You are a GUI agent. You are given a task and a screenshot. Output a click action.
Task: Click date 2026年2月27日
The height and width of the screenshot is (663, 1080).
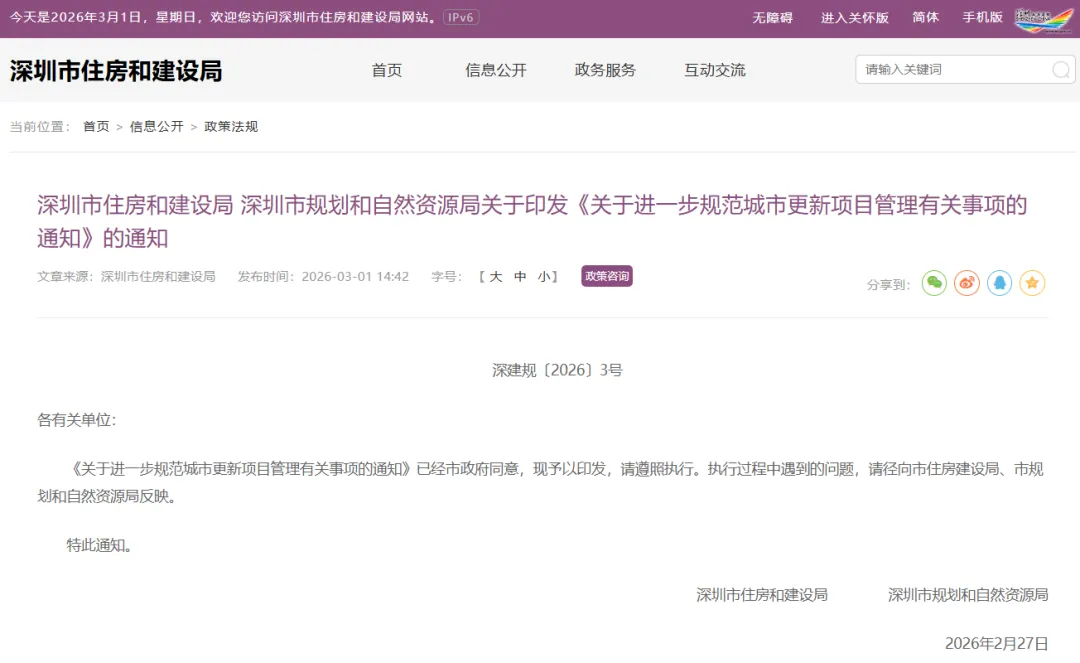point(997,644)
